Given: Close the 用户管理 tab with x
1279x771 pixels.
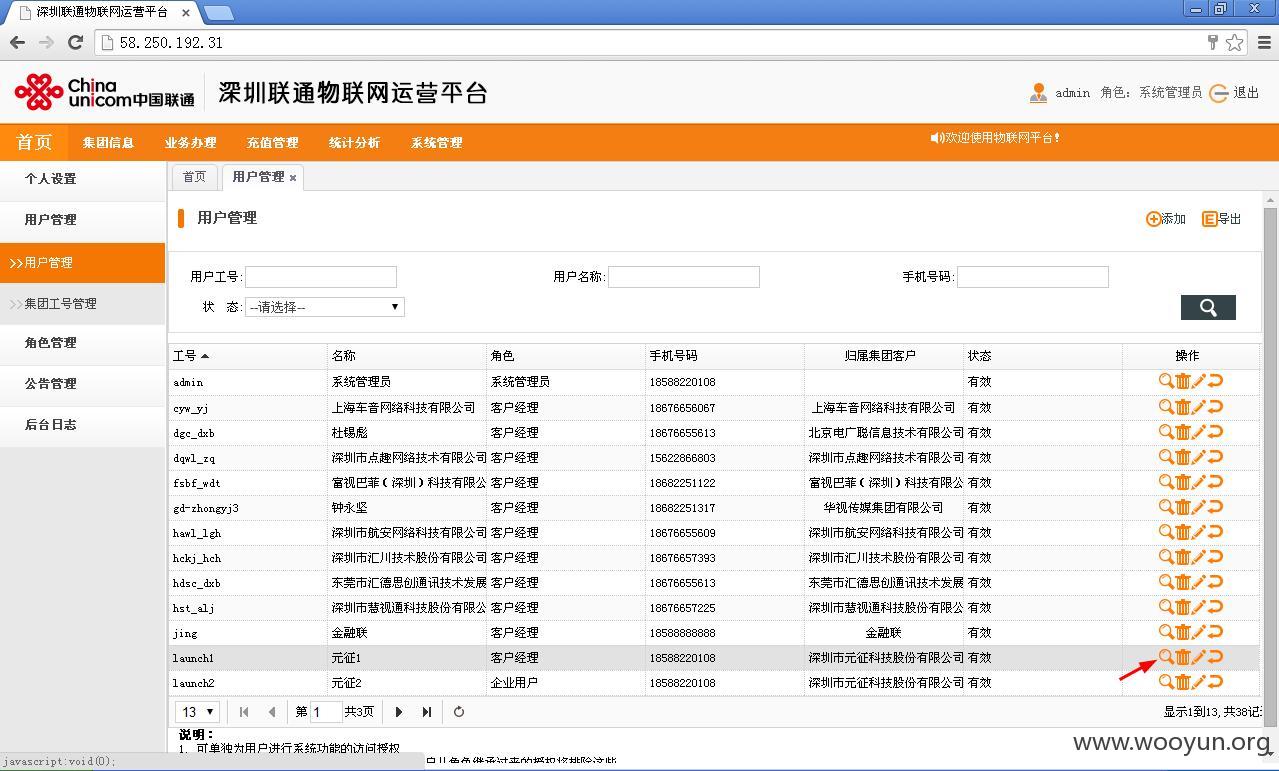Looking at the screenshot, I should coord(293,178).
